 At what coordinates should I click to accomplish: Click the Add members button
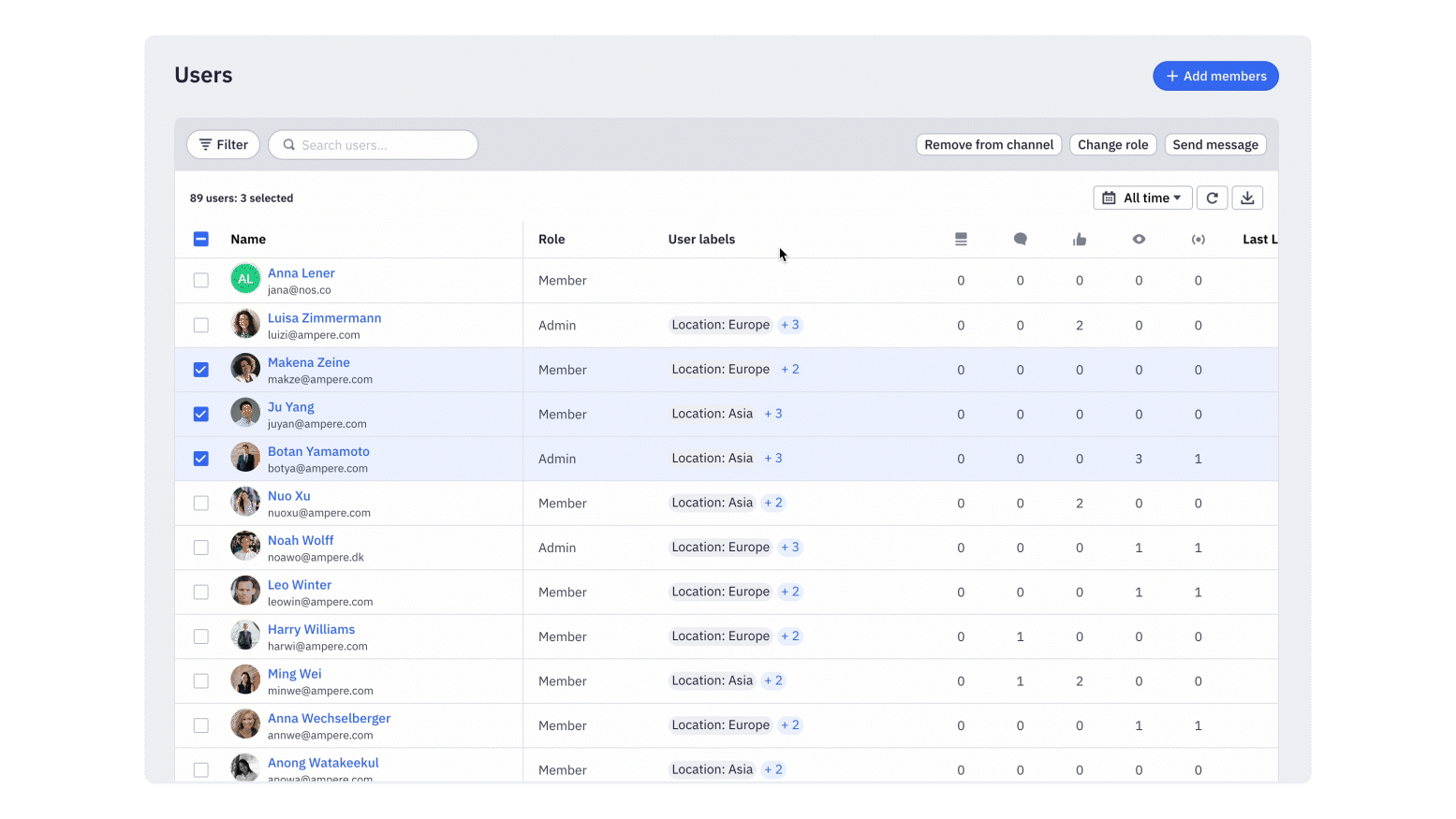tap(1215, 76)
